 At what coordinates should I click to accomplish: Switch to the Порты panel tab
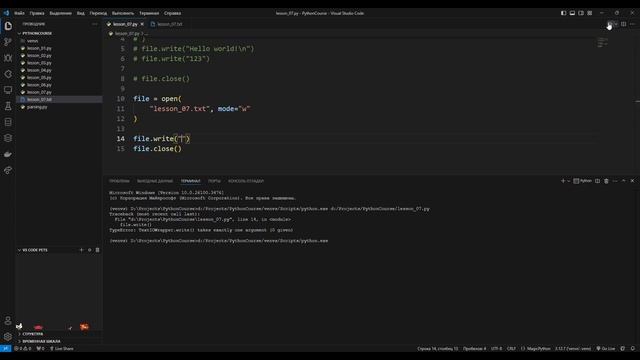click(214, 181)
